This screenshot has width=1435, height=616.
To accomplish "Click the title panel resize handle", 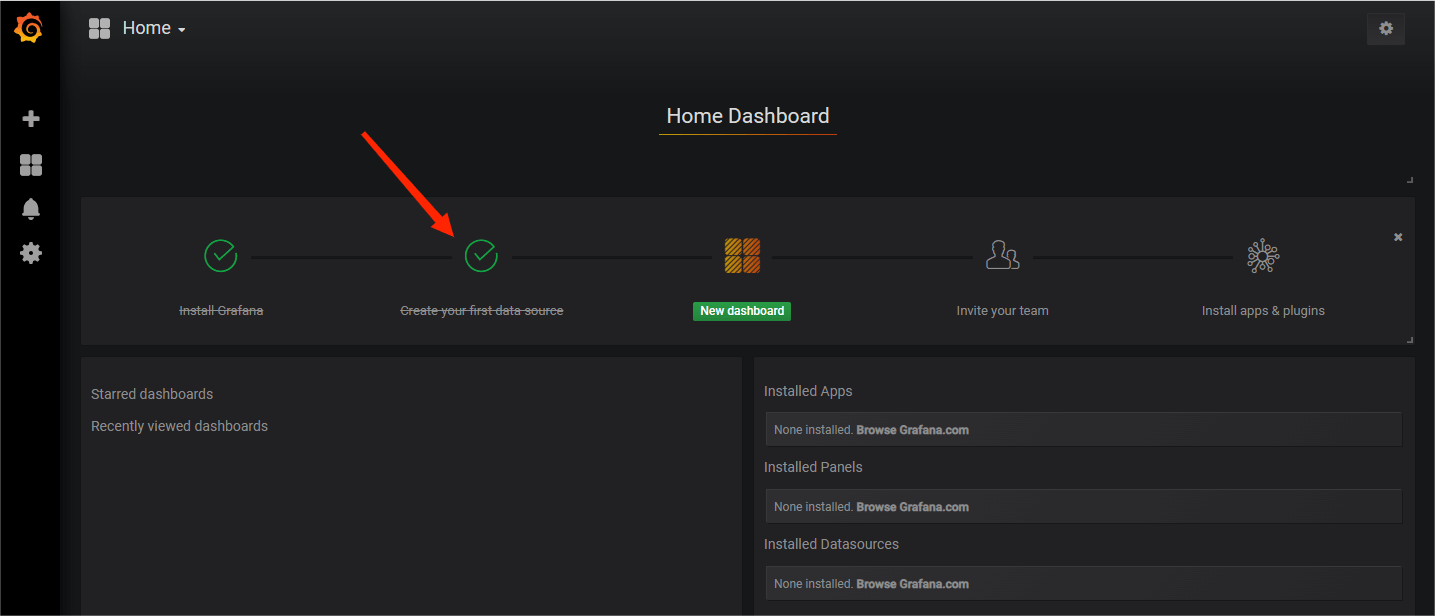I will (1410, 180).
